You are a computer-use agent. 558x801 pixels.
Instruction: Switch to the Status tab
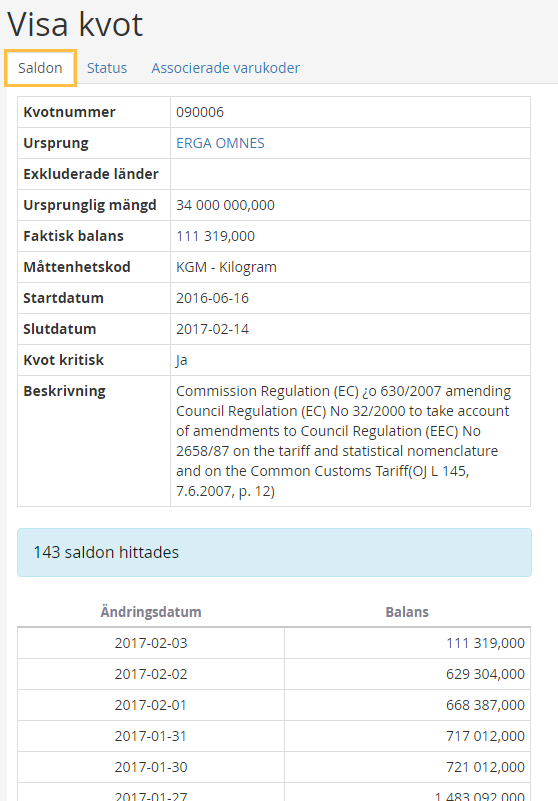click(107, 68)
